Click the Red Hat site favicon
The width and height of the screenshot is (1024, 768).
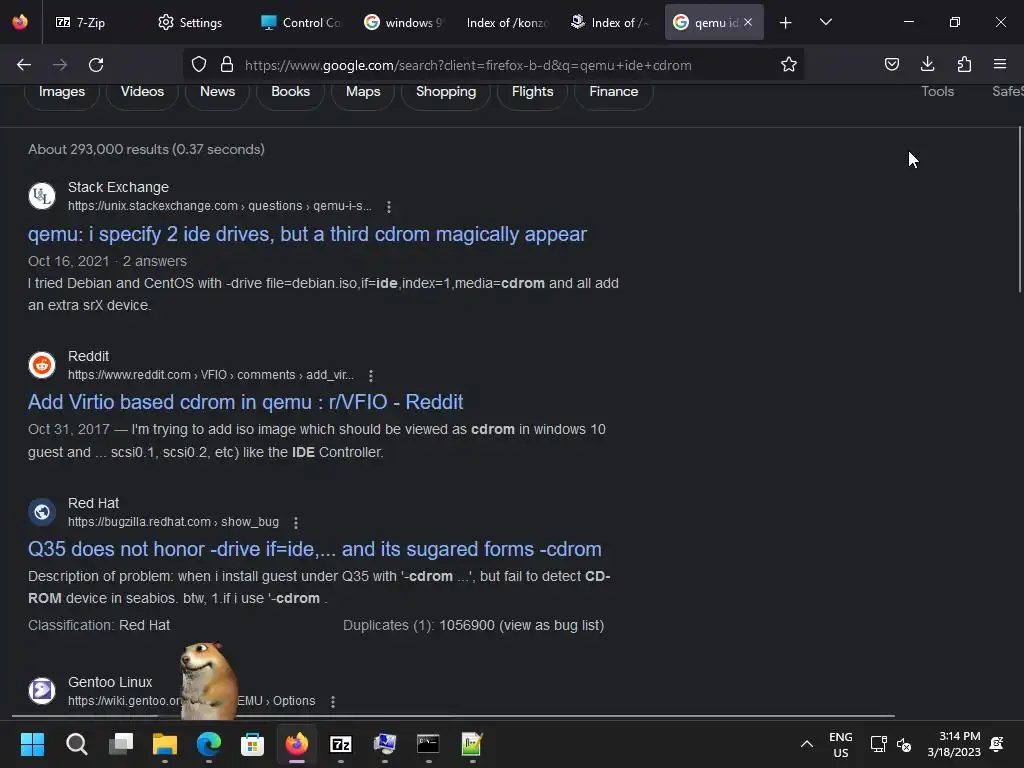pos(42,511)
